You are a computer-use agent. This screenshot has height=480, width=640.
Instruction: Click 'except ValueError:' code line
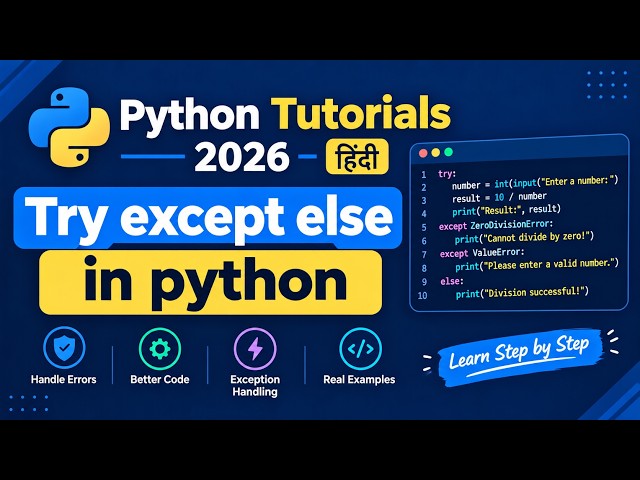click(x=482, y=253)
